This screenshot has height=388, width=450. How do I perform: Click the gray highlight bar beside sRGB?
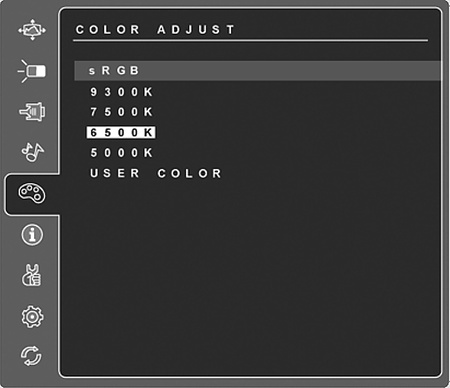coord(290,71)
